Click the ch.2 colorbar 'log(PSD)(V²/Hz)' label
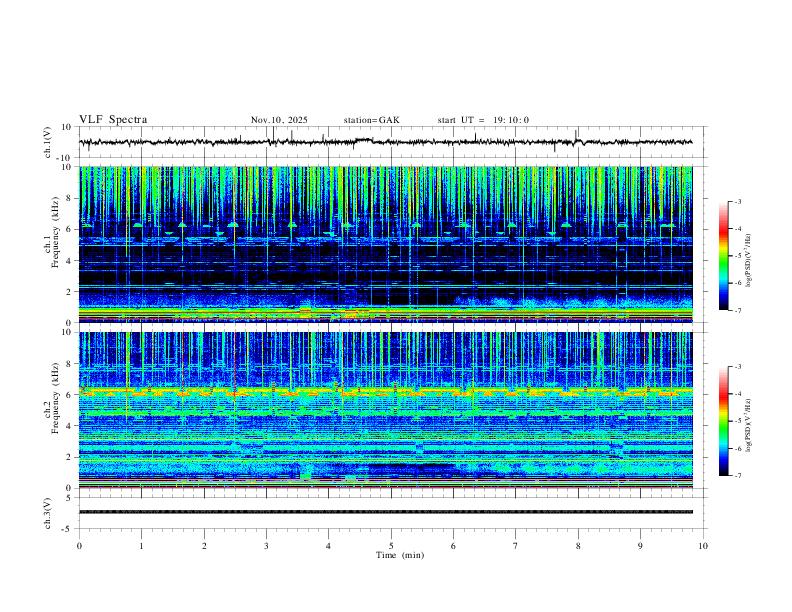 click(749, 425)
